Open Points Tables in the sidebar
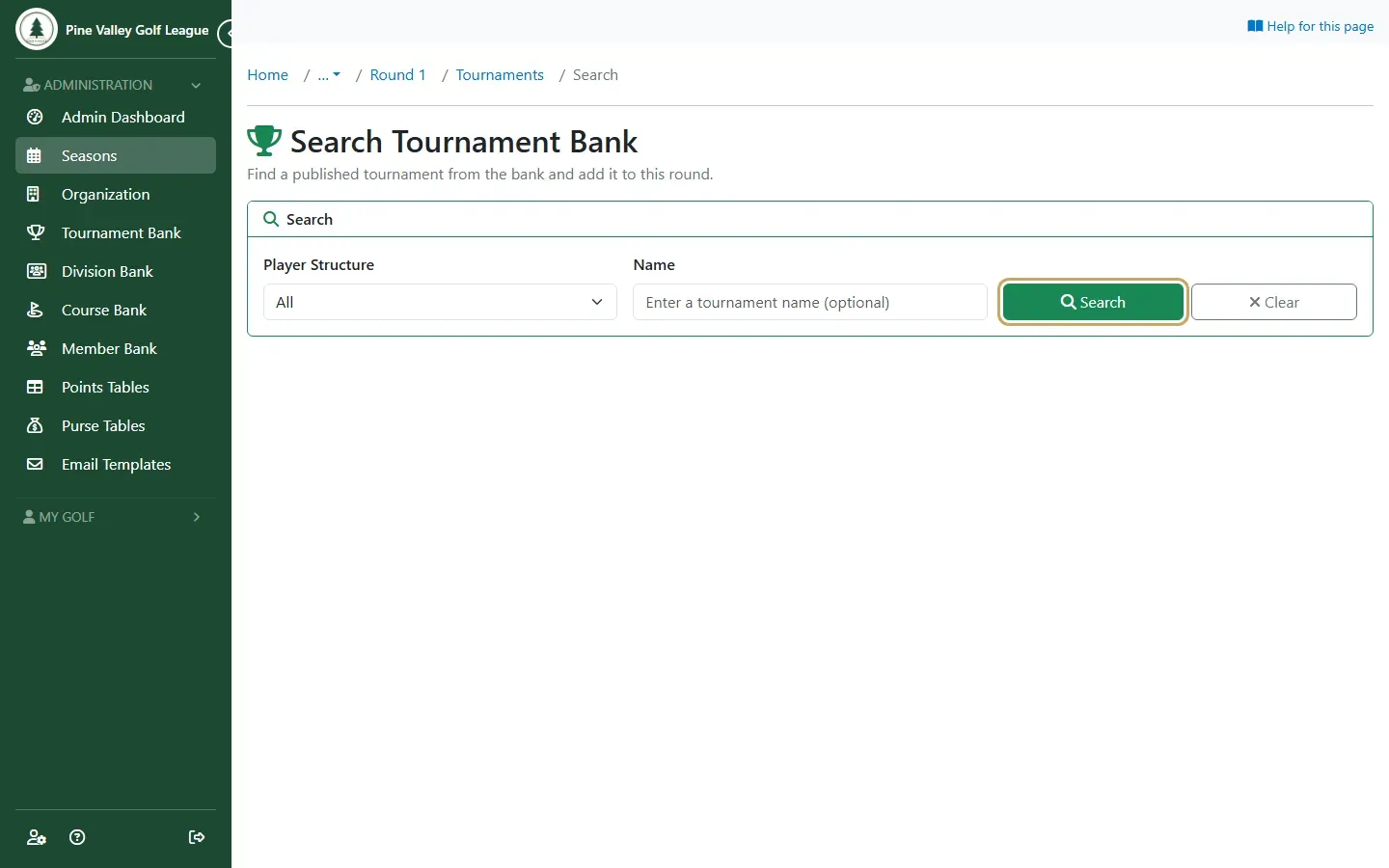 coord(116,387)
